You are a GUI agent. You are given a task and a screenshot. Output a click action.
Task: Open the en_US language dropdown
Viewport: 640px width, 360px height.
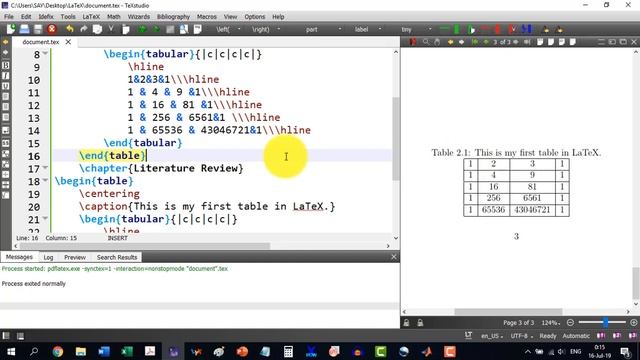pos(492,336)
